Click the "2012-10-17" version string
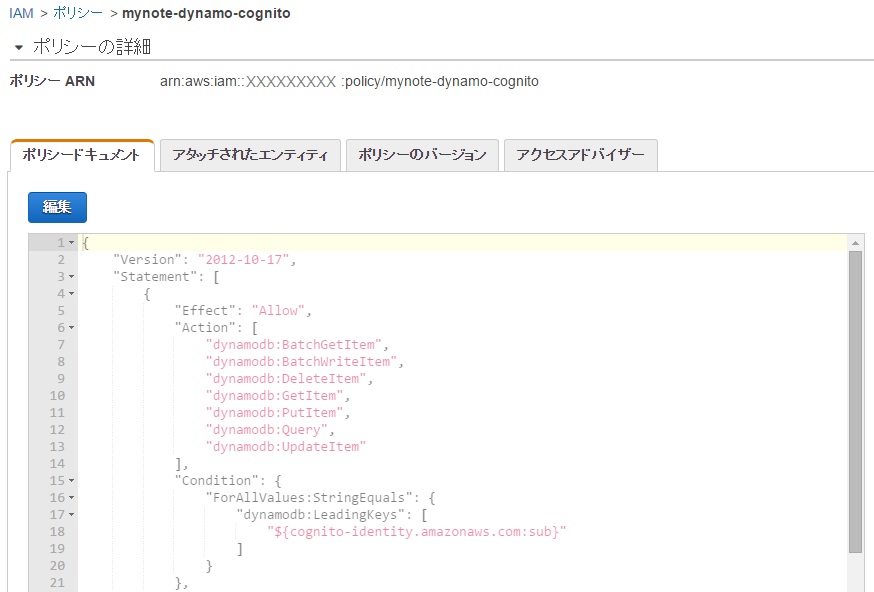874x592 pixels. point(244,260)
